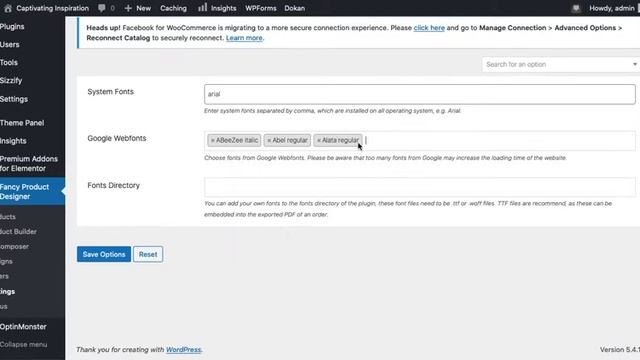Open the Product Builder submenu item
The image size is (640, 360).
(x=18, y=231)
